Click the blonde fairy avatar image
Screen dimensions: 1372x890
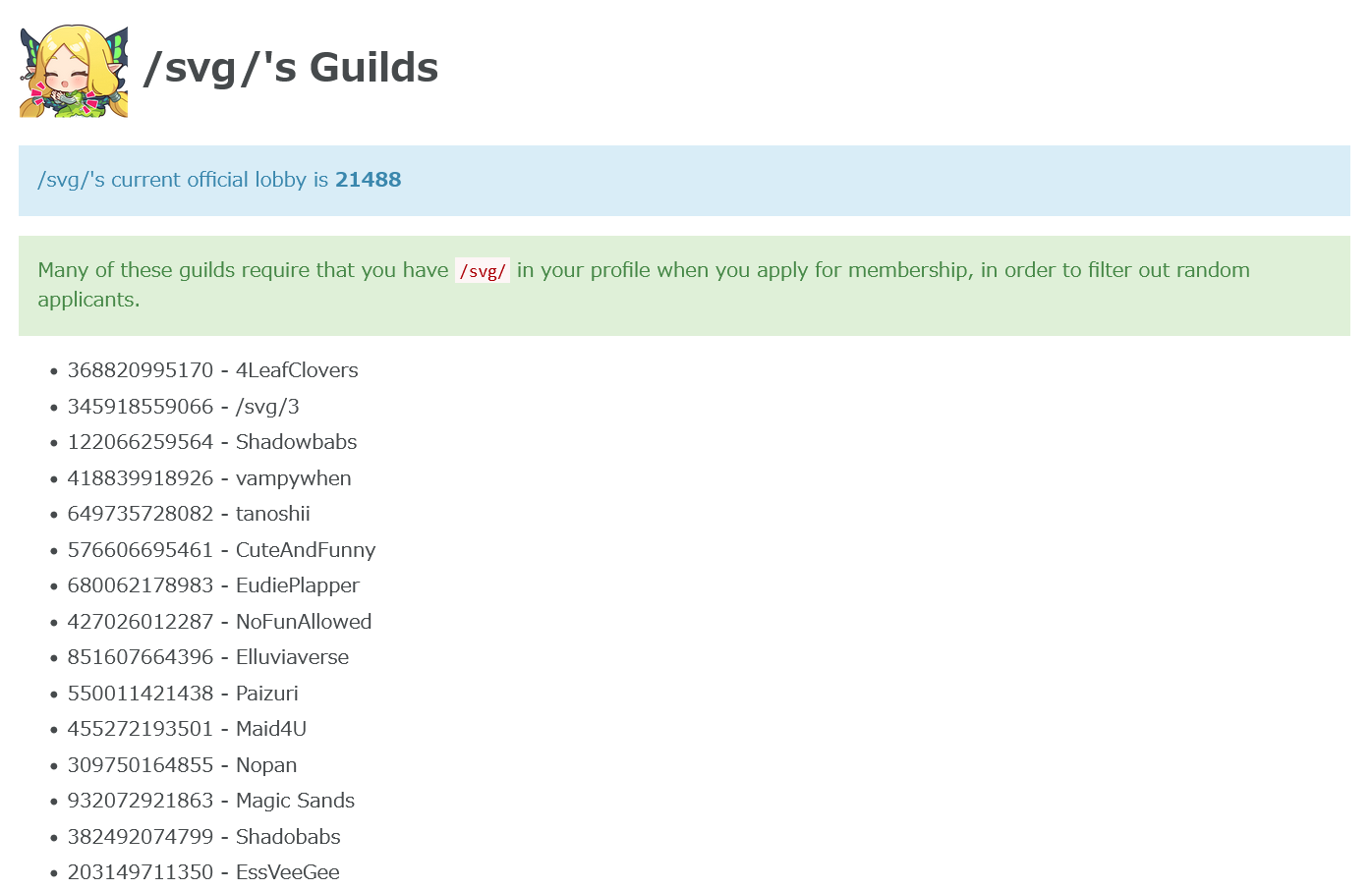[74, 71]
